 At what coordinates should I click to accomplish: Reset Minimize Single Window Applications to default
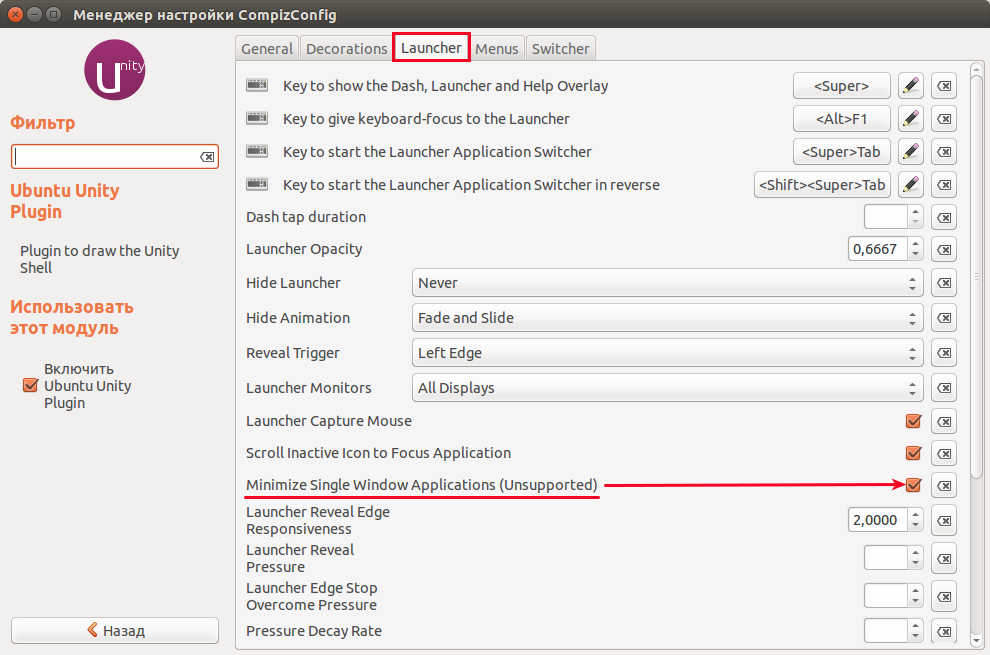click(x=944, y=486)
